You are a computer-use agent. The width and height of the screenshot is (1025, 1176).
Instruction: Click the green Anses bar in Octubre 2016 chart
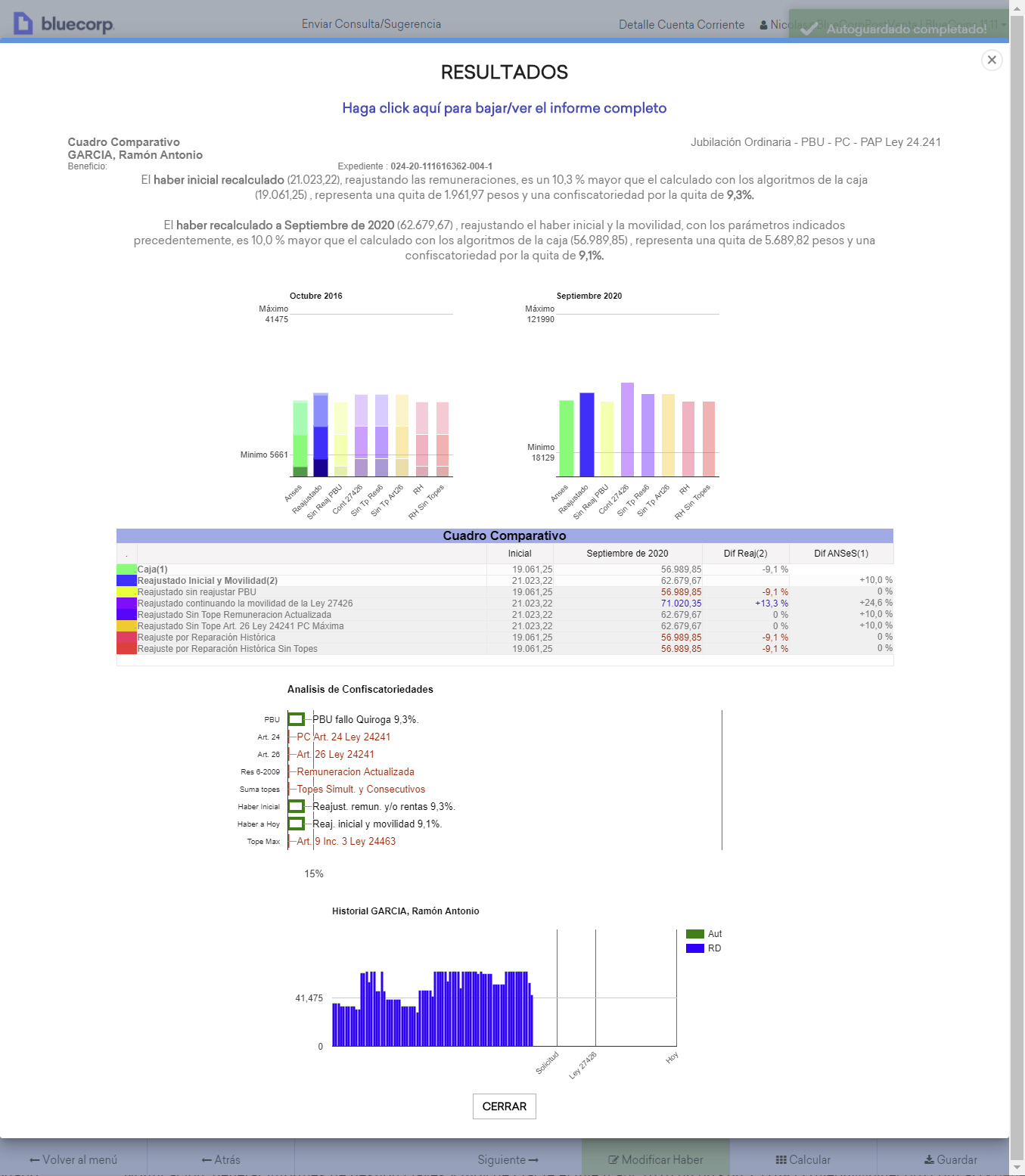[300, 439]
